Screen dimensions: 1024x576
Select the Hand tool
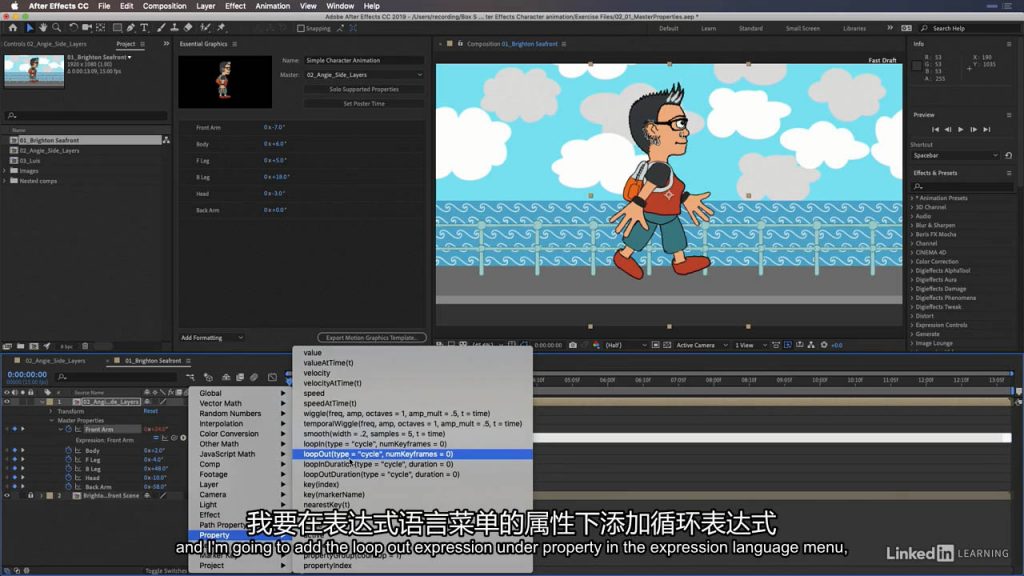[43, 28]
